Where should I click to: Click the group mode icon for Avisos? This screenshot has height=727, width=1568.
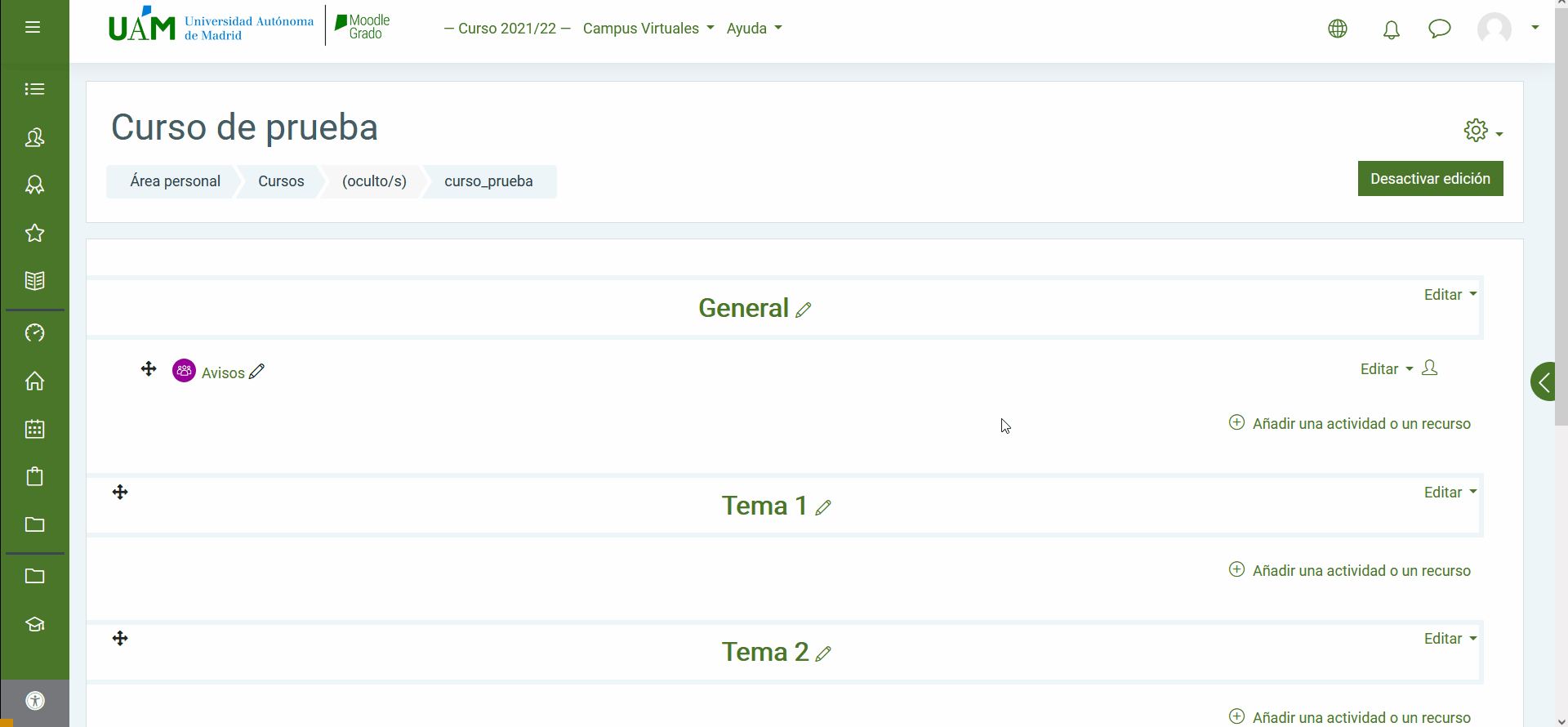coord(1429,368)
